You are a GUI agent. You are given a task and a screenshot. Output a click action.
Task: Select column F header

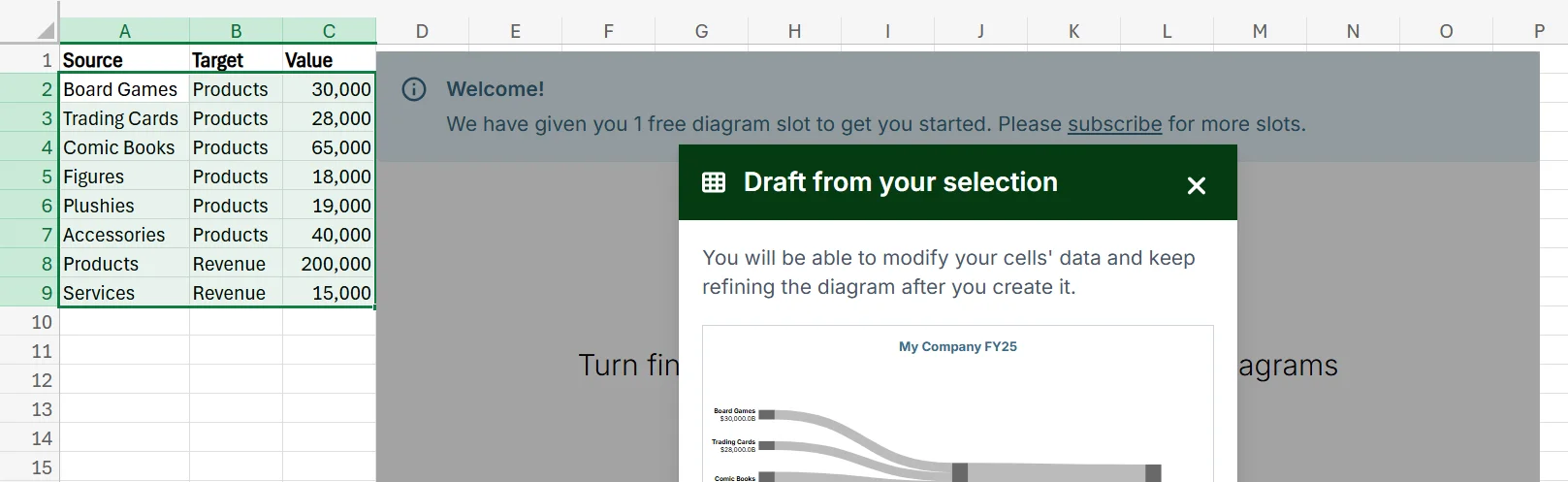608,31
